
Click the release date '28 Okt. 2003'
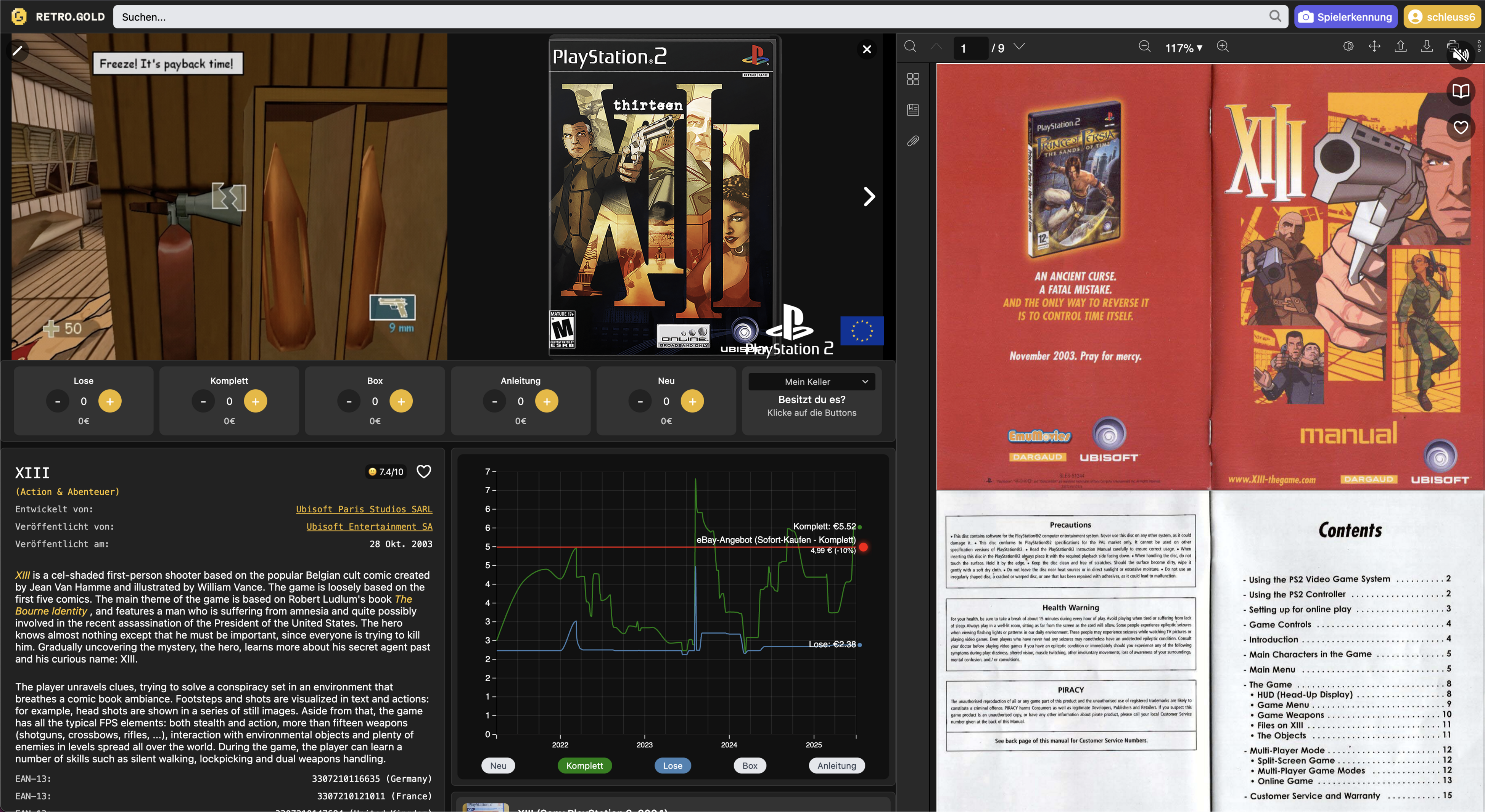[x=401, y=544]
